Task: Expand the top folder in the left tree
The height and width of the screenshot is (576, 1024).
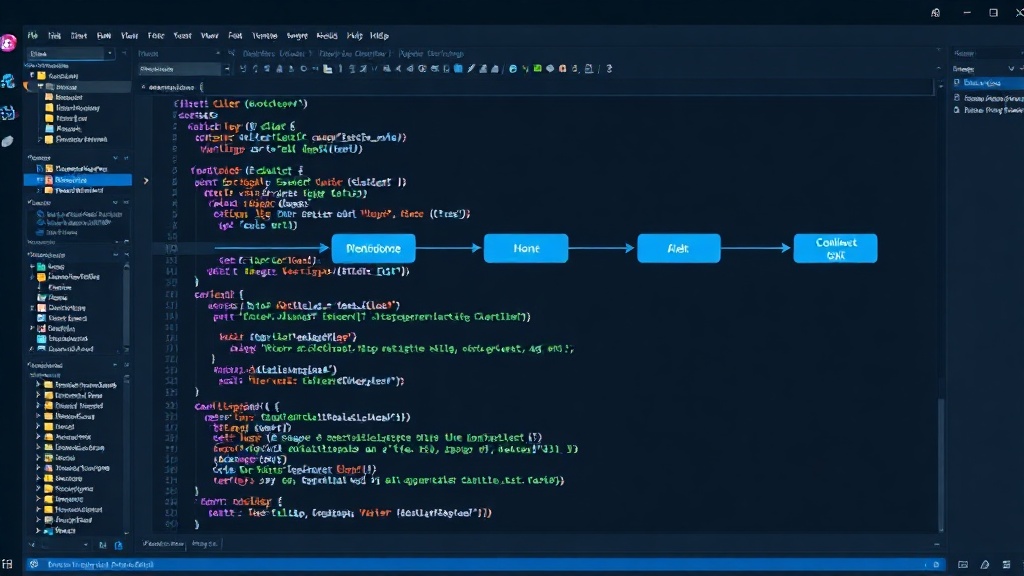Action: tap(32, 76)
